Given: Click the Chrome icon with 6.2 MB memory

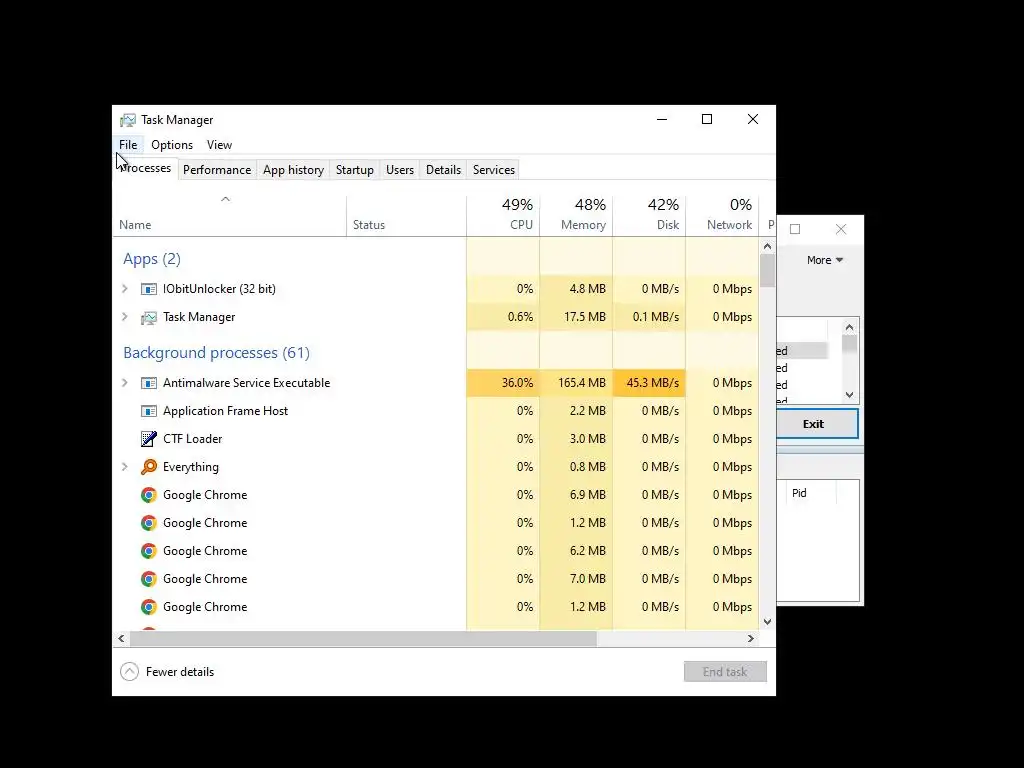Looking at the screenshot, I should pyautogui.click(x=149, y=551).
